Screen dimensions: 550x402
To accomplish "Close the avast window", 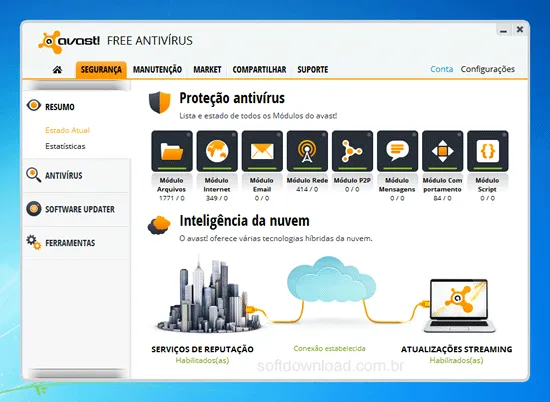I will tap(520, 30).
